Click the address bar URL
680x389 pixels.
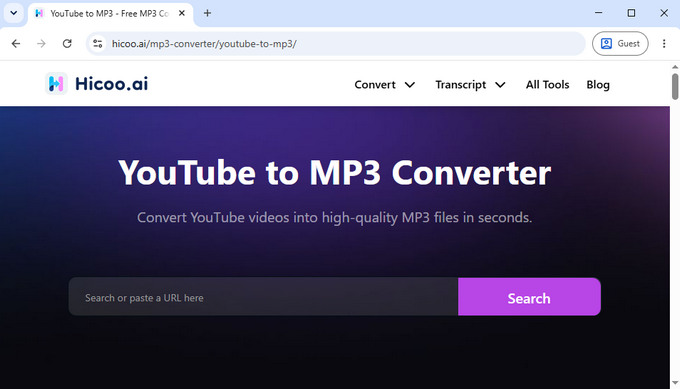(204, 44)
